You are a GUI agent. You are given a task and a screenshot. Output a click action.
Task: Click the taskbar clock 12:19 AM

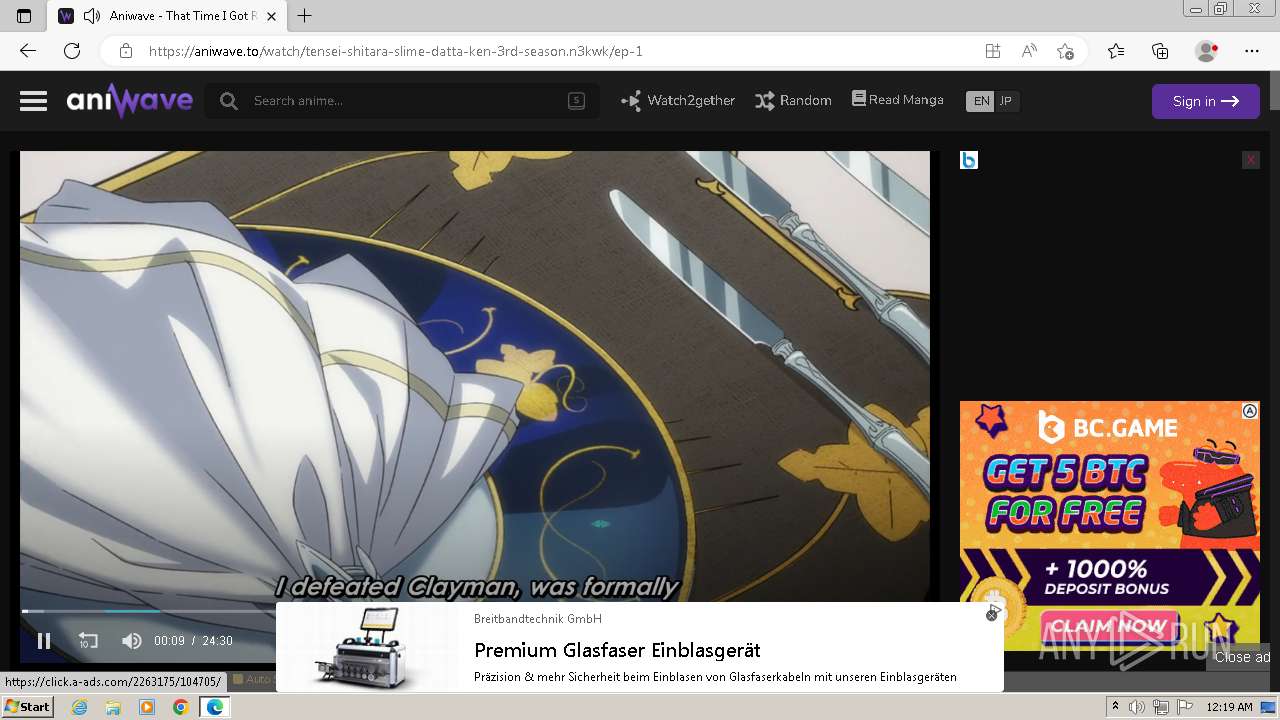coord(1229,707)
